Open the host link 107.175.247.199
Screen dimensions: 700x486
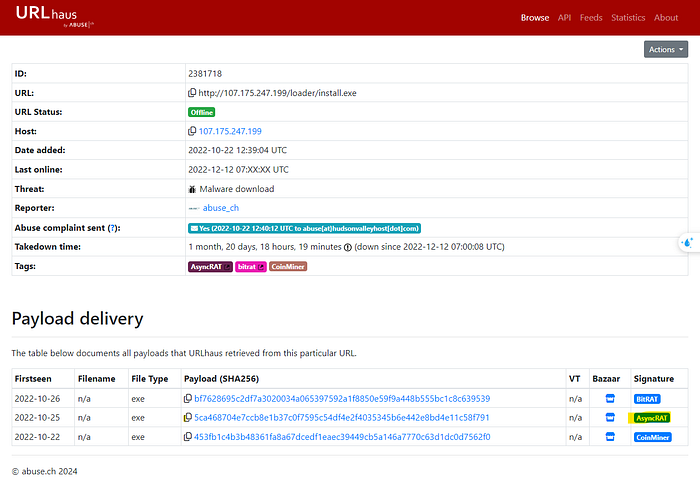pyautogui.click(x=230, y=131)
